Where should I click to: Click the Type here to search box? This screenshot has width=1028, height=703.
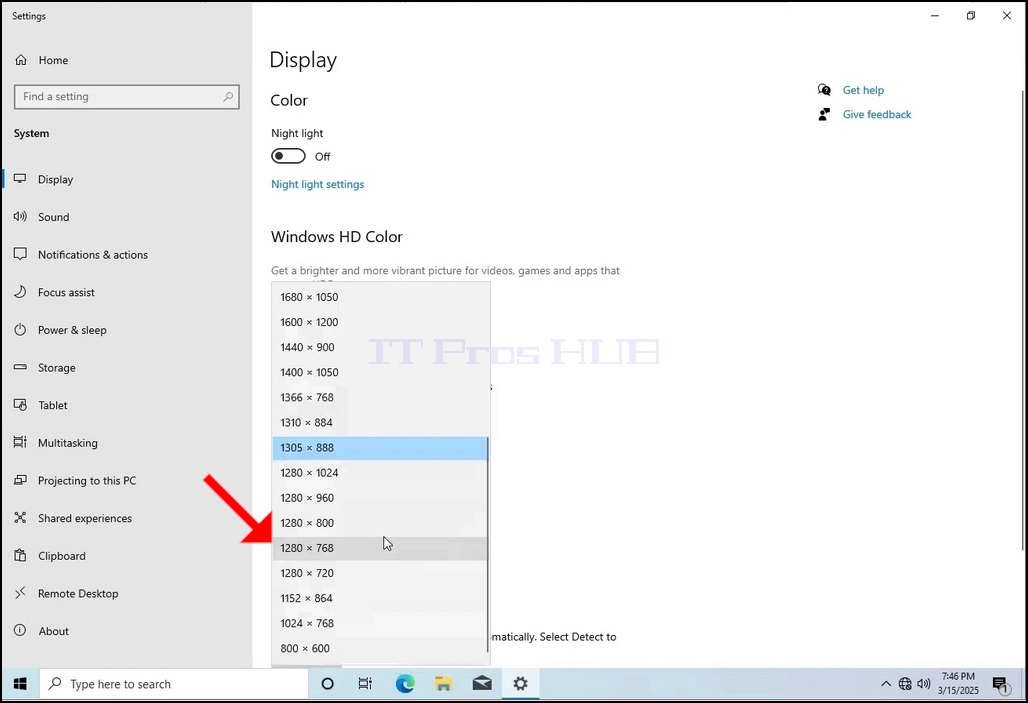coord(174,684)
